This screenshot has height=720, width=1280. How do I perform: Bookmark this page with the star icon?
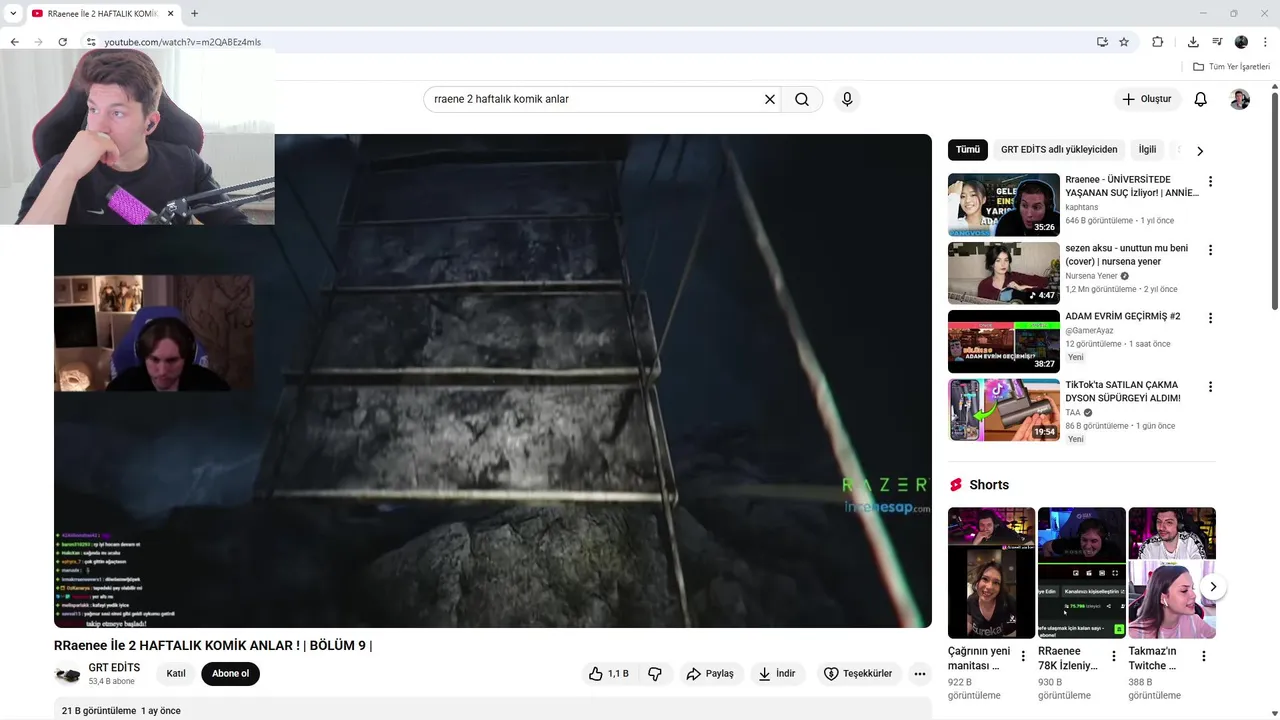[1124, 42]
